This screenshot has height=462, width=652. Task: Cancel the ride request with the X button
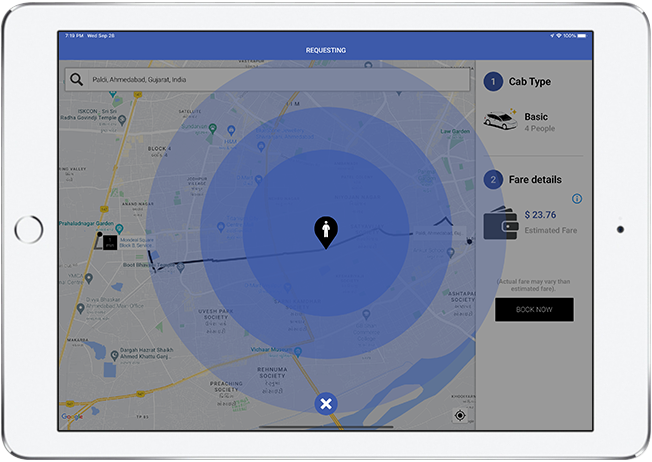[x=326, y=404]
